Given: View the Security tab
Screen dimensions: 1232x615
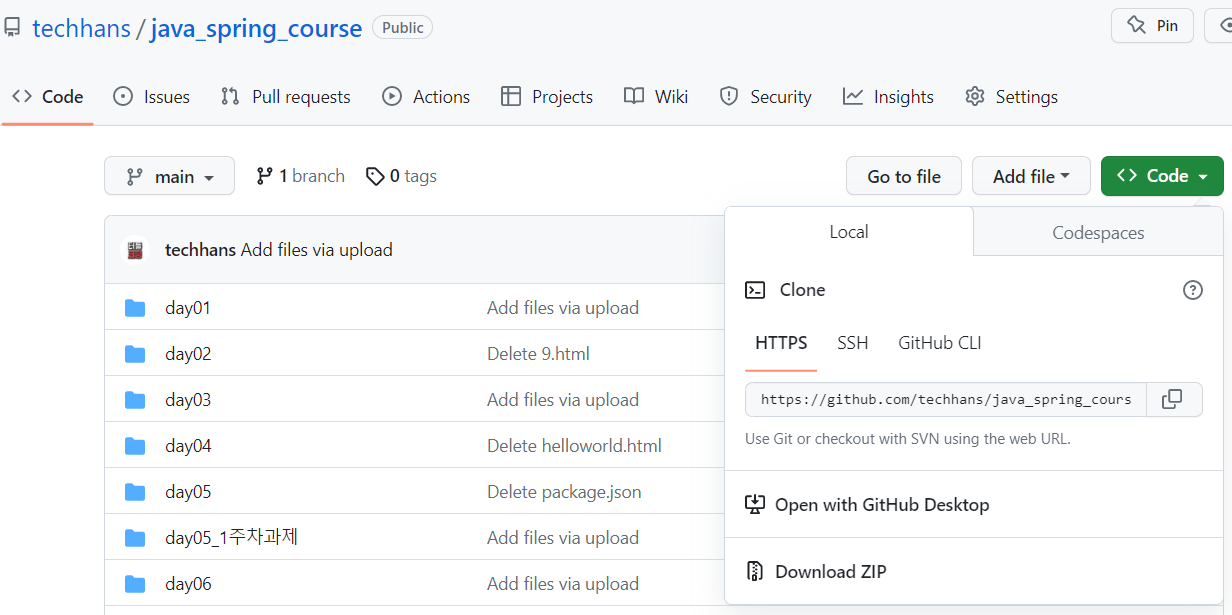Looking at the screenshot, I should (x=765, y=97).
